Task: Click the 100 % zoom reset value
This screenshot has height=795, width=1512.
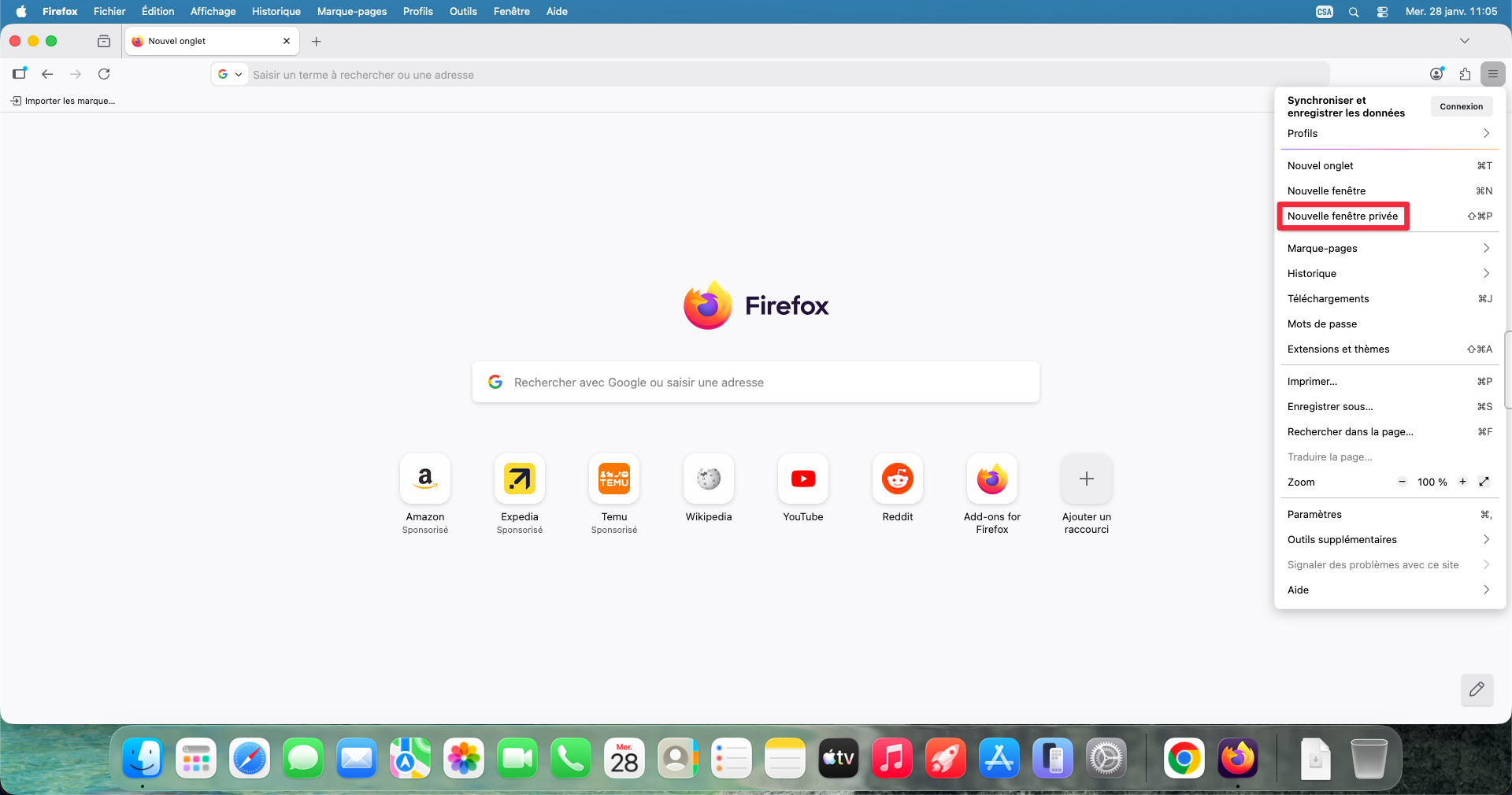Action: click(x=1432, y=482)
